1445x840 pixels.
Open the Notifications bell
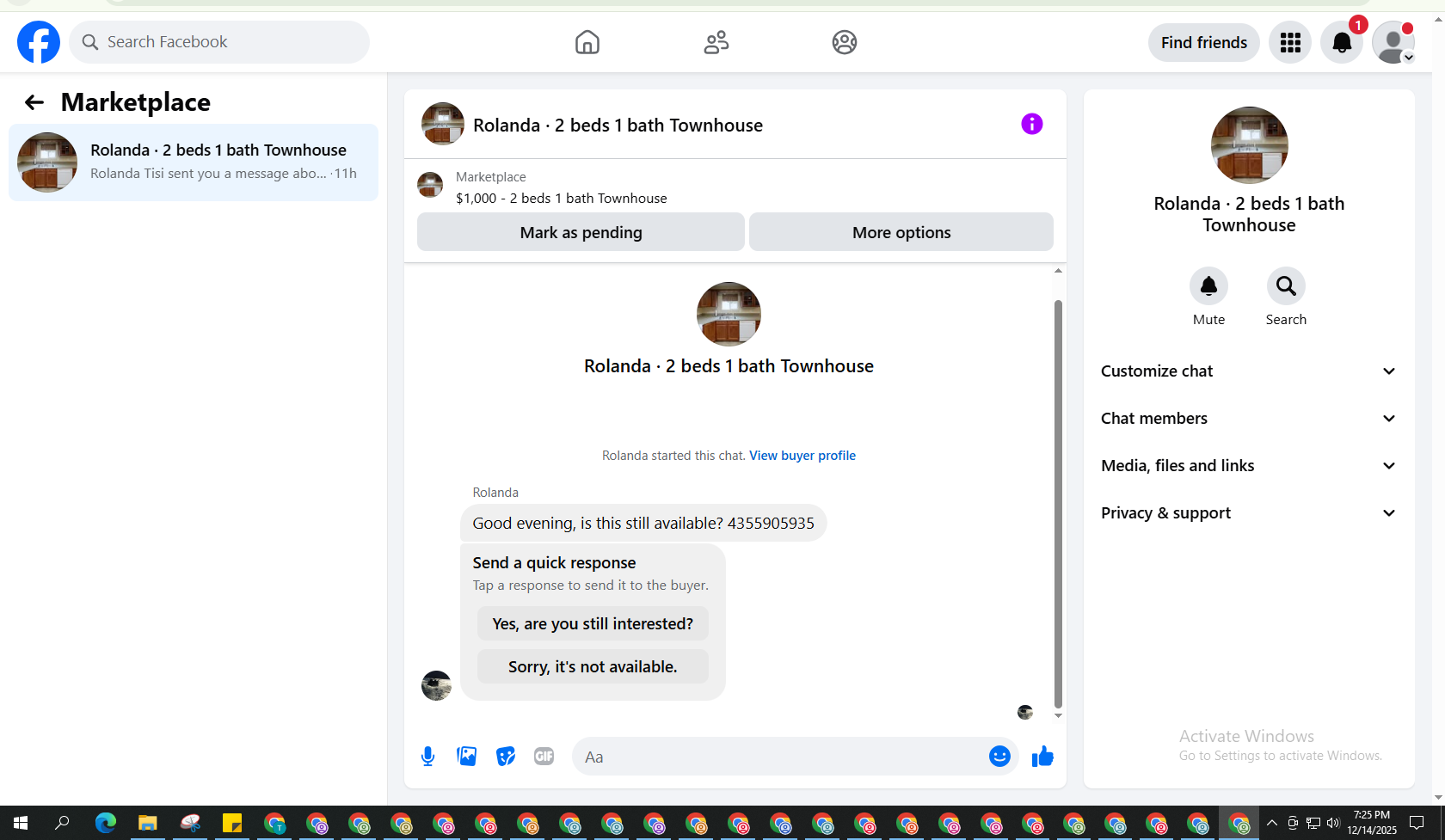click(x=1342, y=42)
